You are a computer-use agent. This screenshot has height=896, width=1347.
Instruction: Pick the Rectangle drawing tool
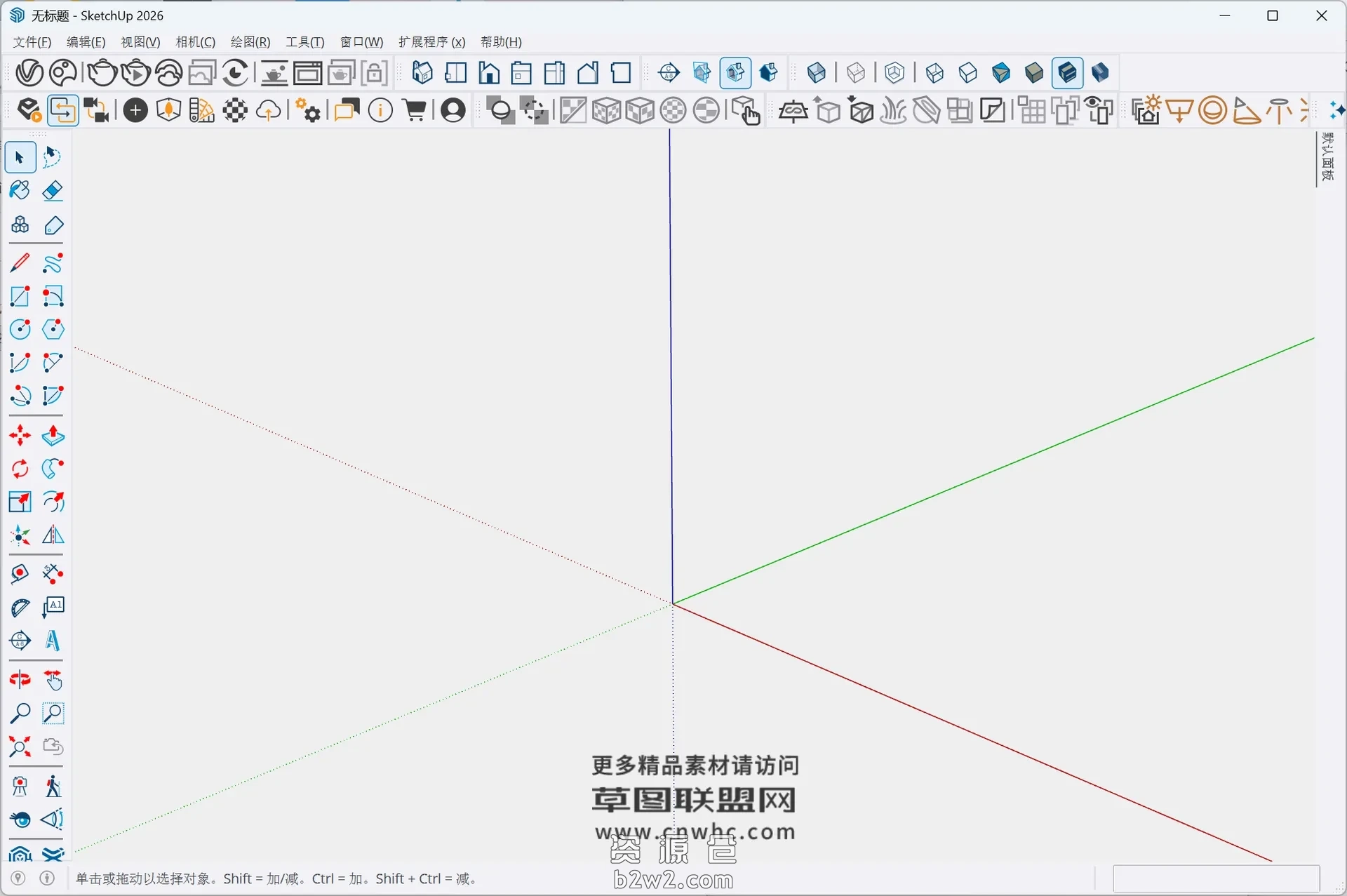(20, 295)
